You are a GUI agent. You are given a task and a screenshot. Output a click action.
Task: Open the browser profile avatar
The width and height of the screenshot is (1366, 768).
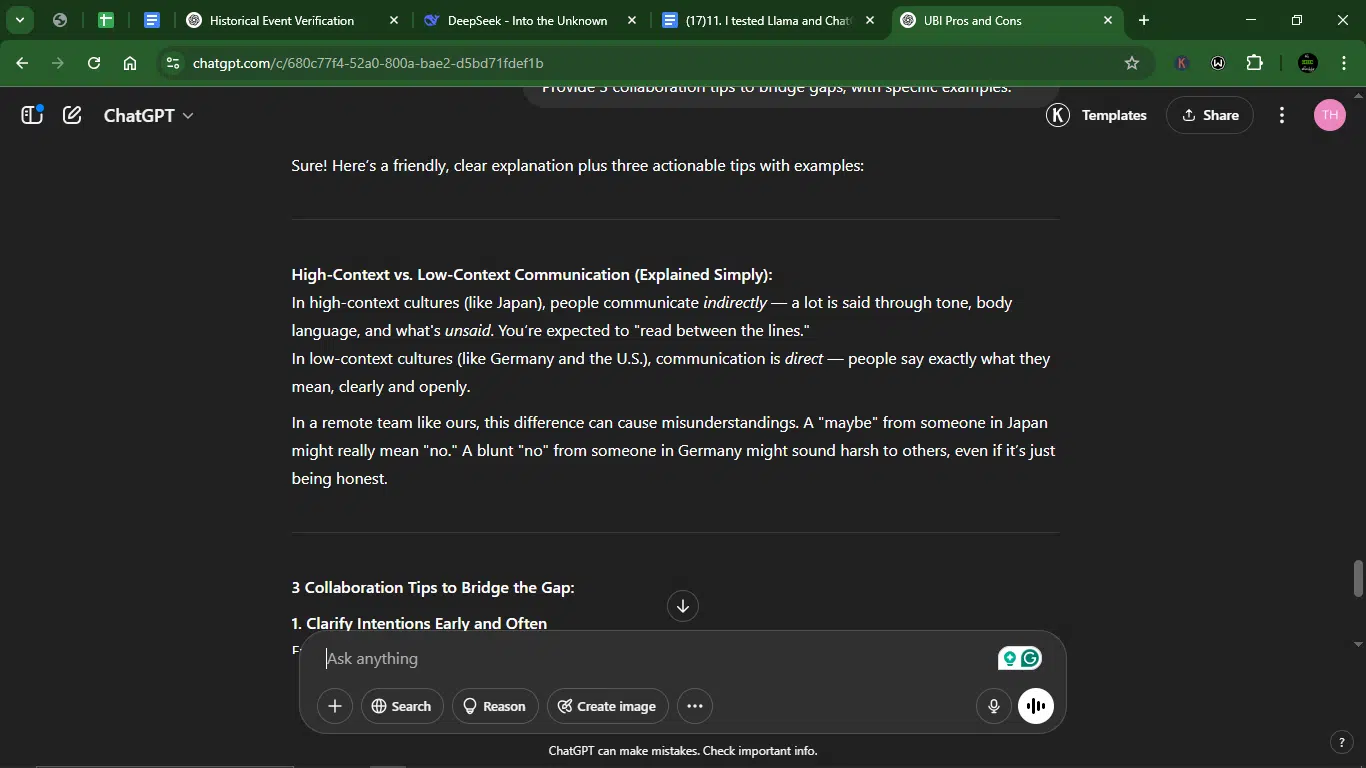[1307, 63]
